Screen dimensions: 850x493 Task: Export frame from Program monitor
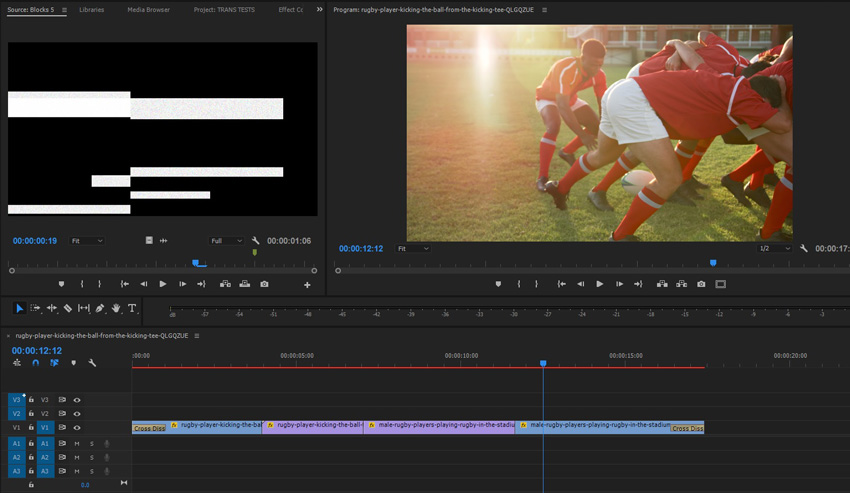tap(701, 284)
